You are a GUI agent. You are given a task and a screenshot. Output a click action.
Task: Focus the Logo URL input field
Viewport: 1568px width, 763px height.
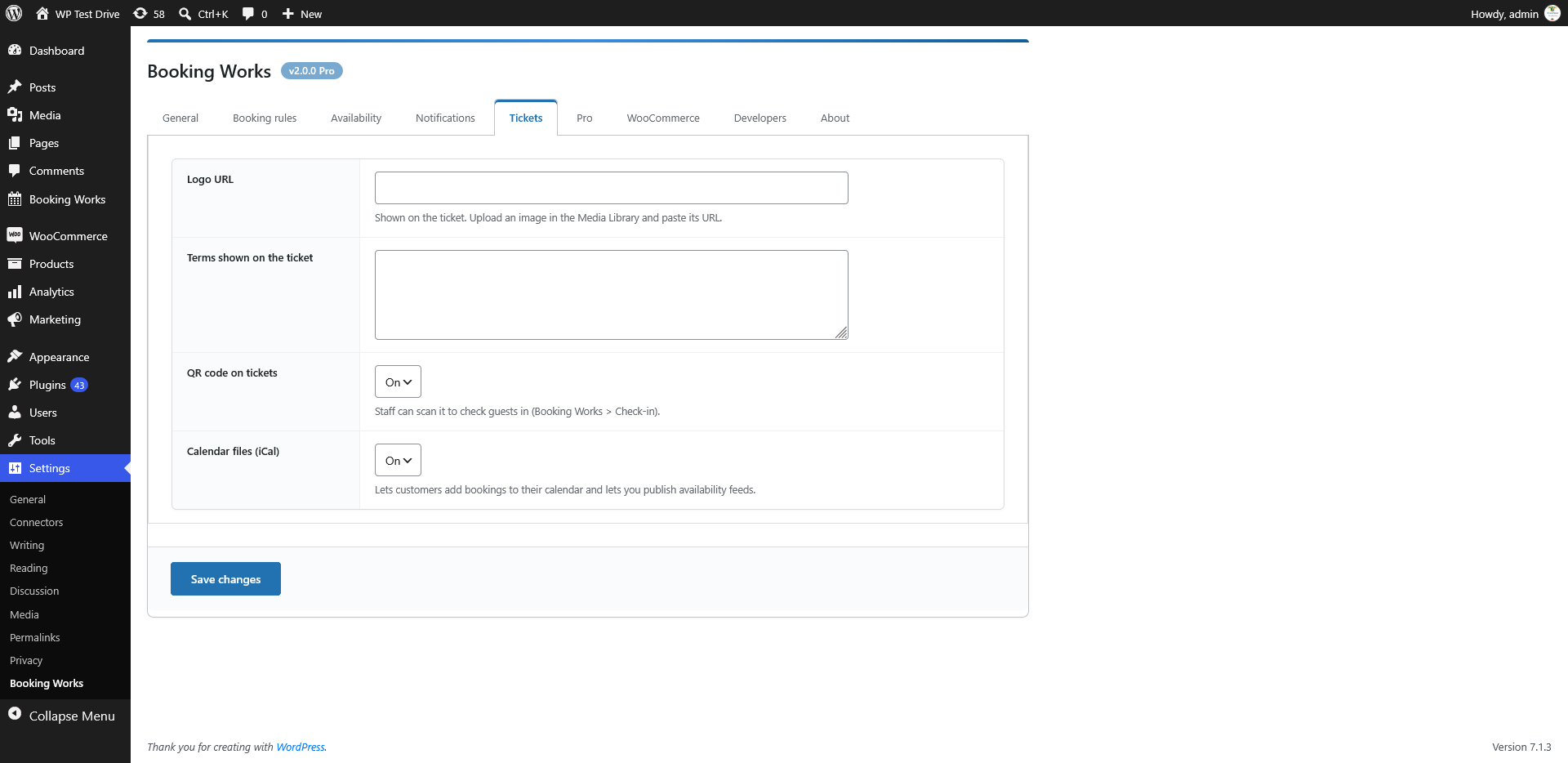[612, 188]
